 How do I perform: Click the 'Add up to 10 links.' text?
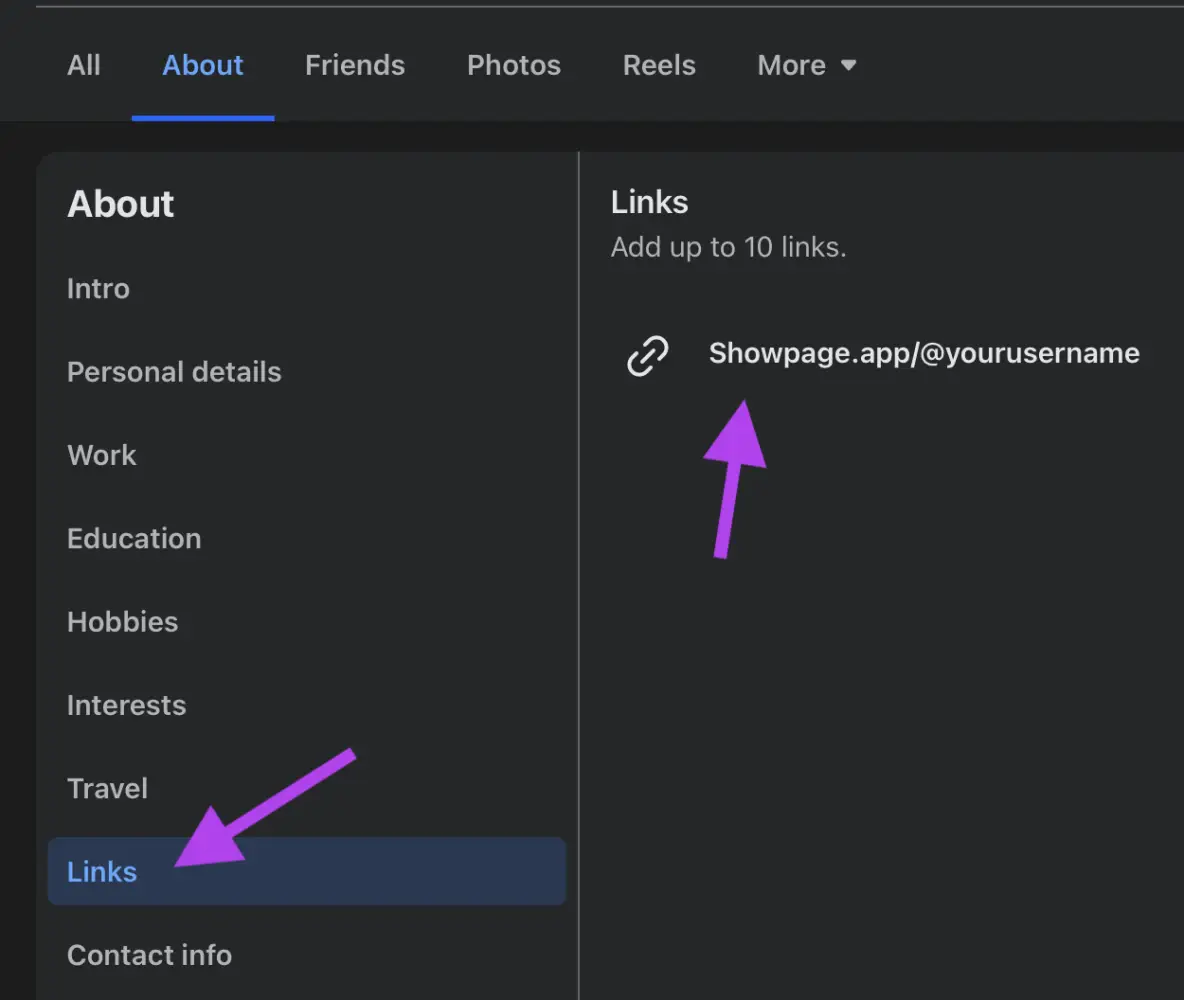[728, 247]
